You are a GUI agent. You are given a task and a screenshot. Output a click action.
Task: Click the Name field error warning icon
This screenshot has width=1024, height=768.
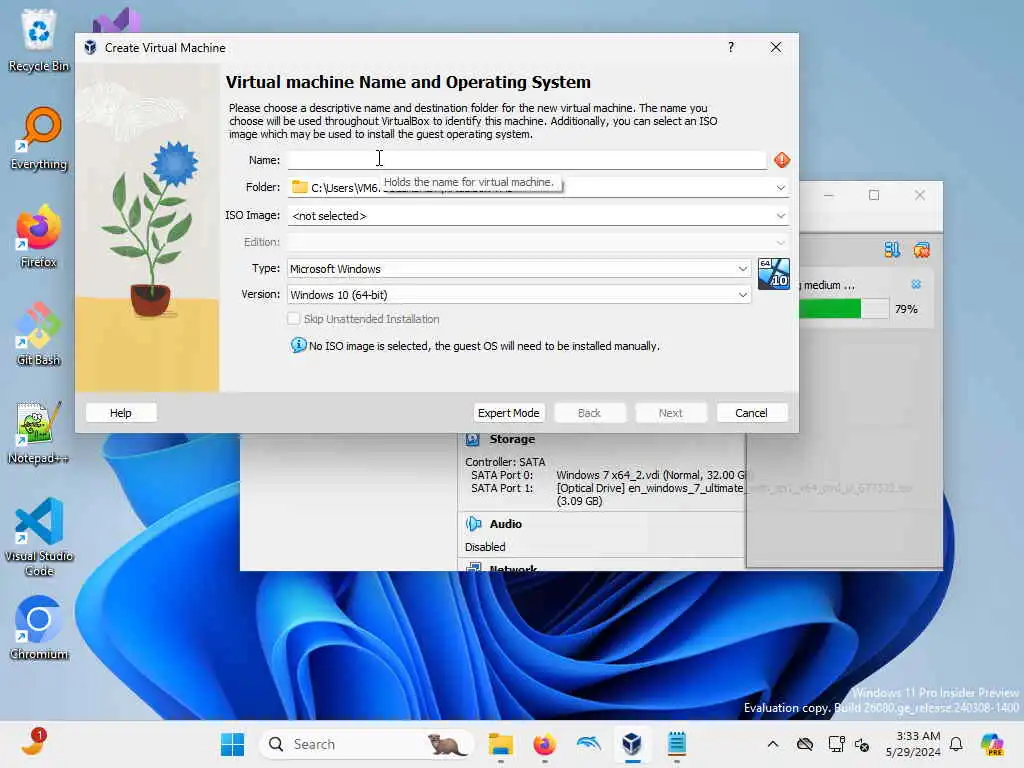[x=782, y=160]
